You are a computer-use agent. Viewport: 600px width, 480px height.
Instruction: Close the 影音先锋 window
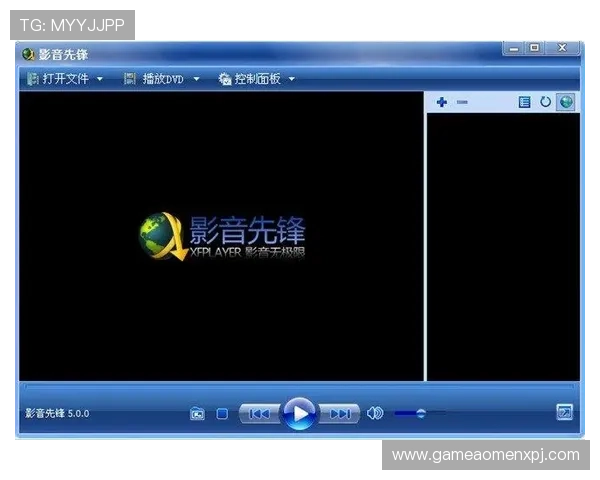coord(562,48)
